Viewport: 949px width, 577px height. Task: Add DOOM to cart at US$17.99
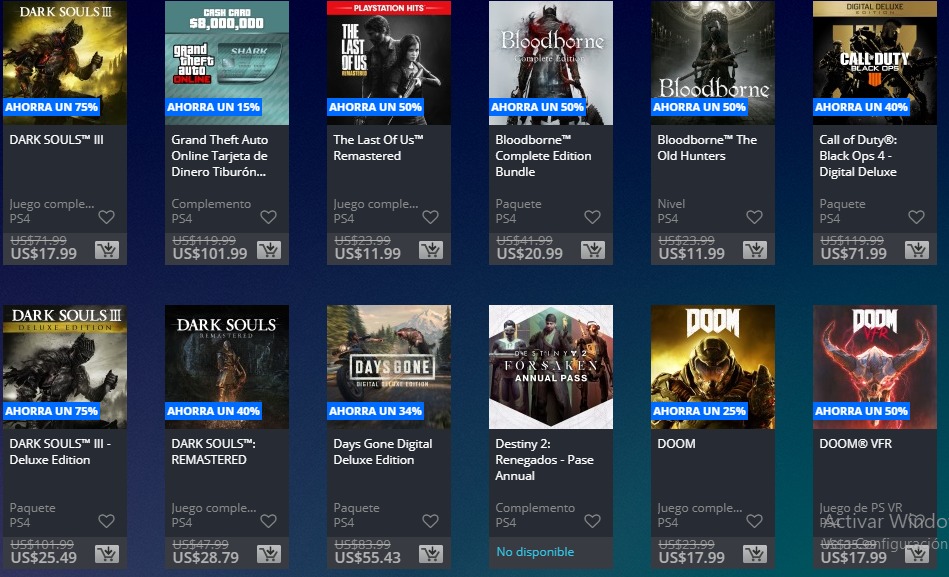click(755, 553)
